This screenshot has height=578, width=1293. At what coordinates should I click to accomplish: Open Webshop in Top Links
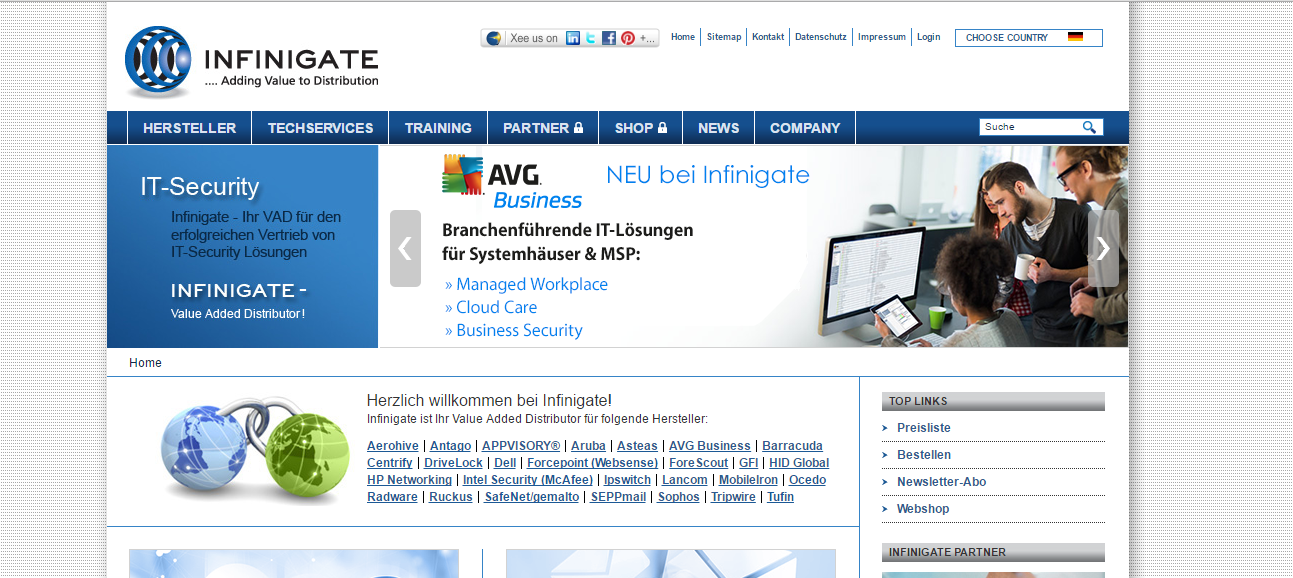[x=923, y=509]
